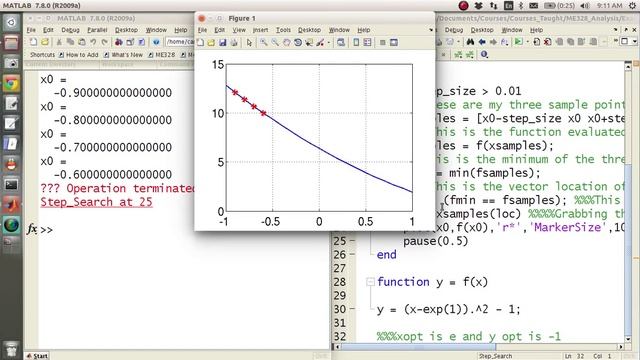This screenshot has height=360, width=640.
Task: Open the View menu in Figure 1
Action: point(239,30)
